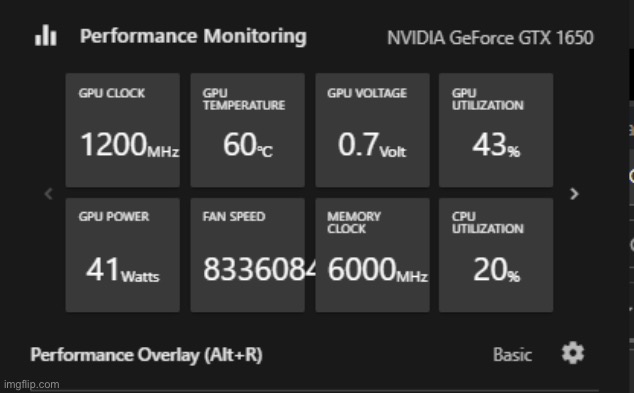The height and width of the screenshot is (393, 634).
Task: Click the Fan Speed tile
Action: (x=247, y=255)
